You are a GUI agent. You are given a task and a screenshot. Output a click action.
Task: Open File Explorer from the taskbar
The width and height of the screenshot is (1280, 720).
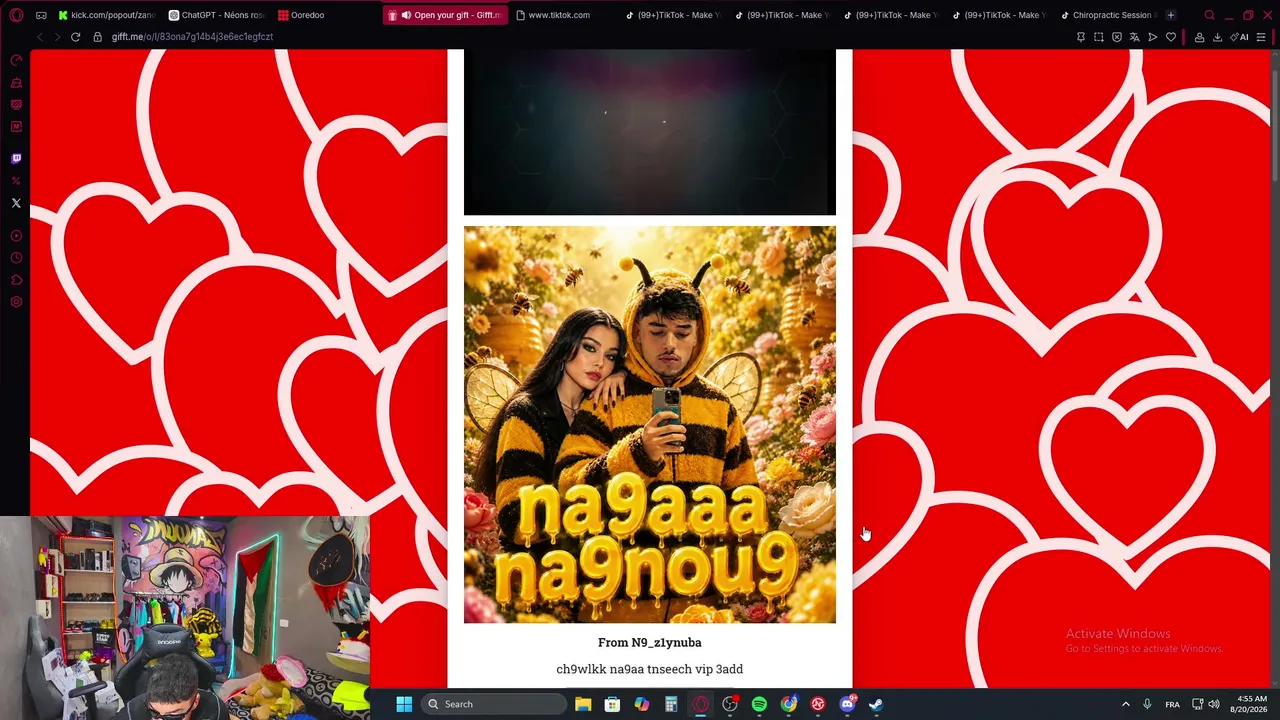click(583, 704)
